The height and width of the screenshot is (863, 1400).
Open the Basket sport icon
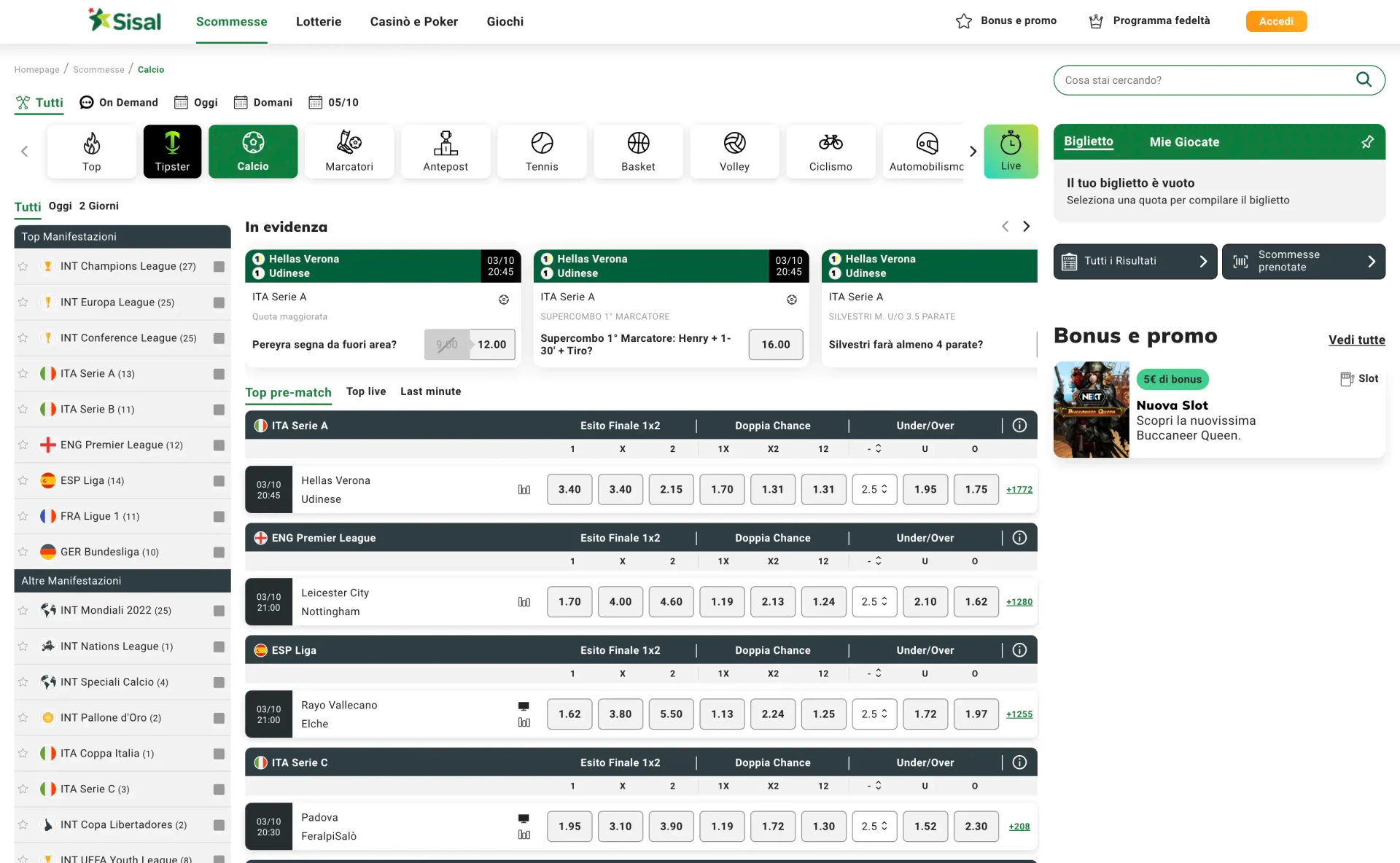click(638, 151)
